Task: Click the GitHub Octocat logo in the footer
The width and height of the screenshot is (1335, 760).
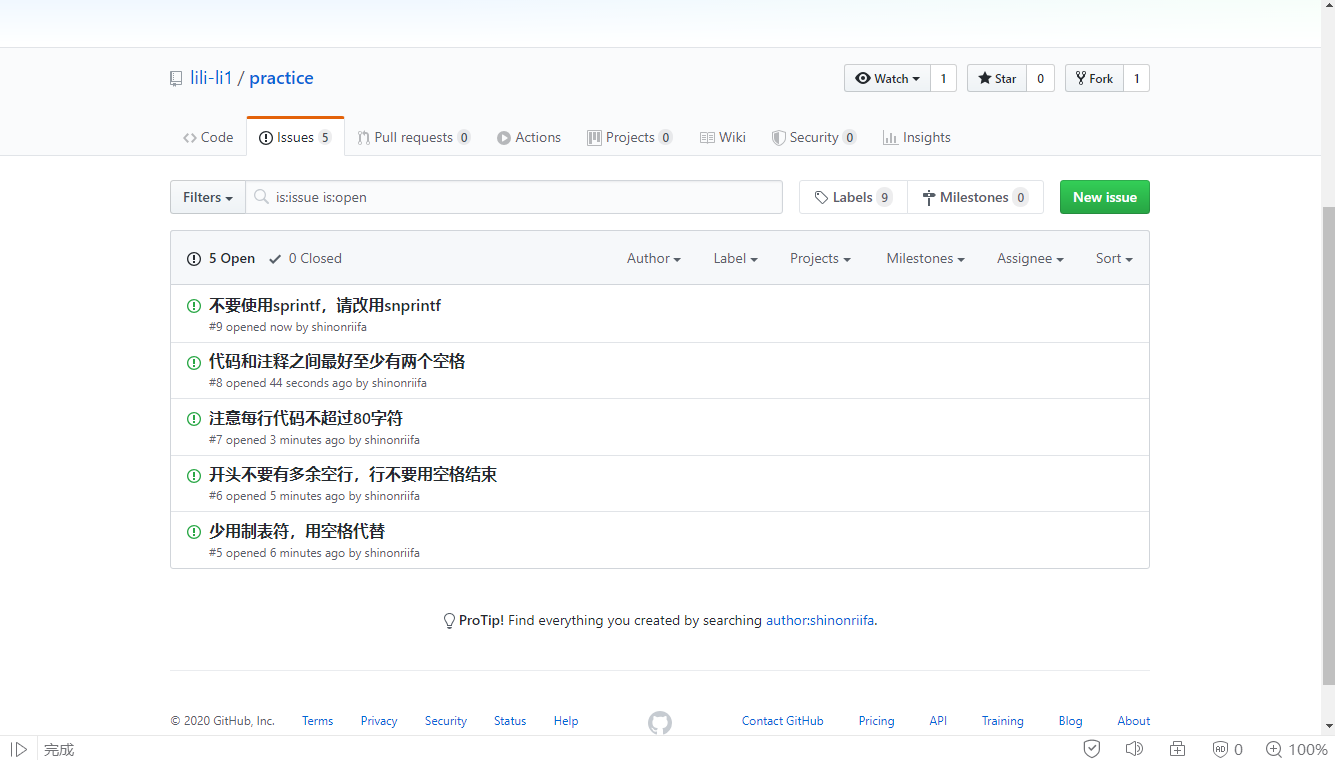Action: [660, 722]
